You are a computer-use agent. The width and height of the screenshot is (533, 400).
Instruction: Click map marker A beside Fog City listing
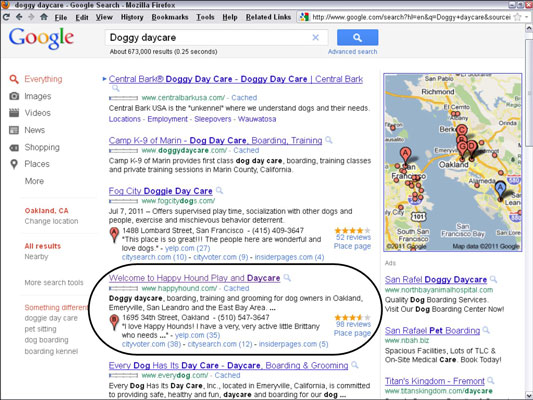[114, 234]
